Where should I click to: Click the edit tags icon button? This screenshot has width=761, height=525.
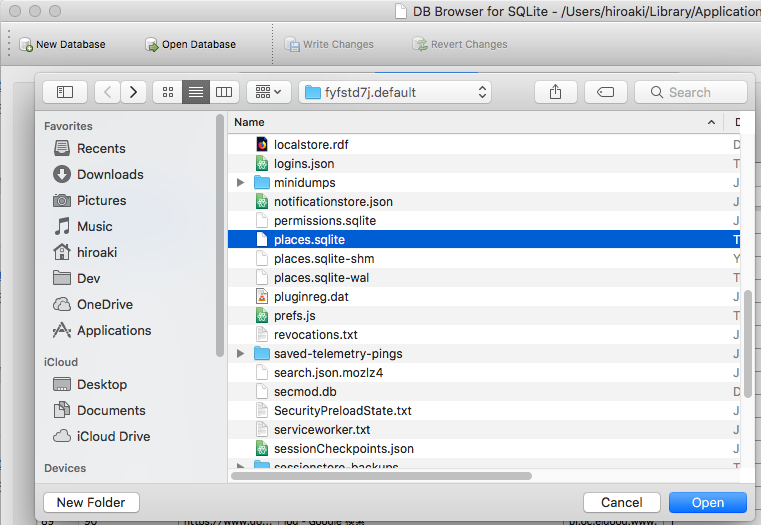(x=606, y=92)
